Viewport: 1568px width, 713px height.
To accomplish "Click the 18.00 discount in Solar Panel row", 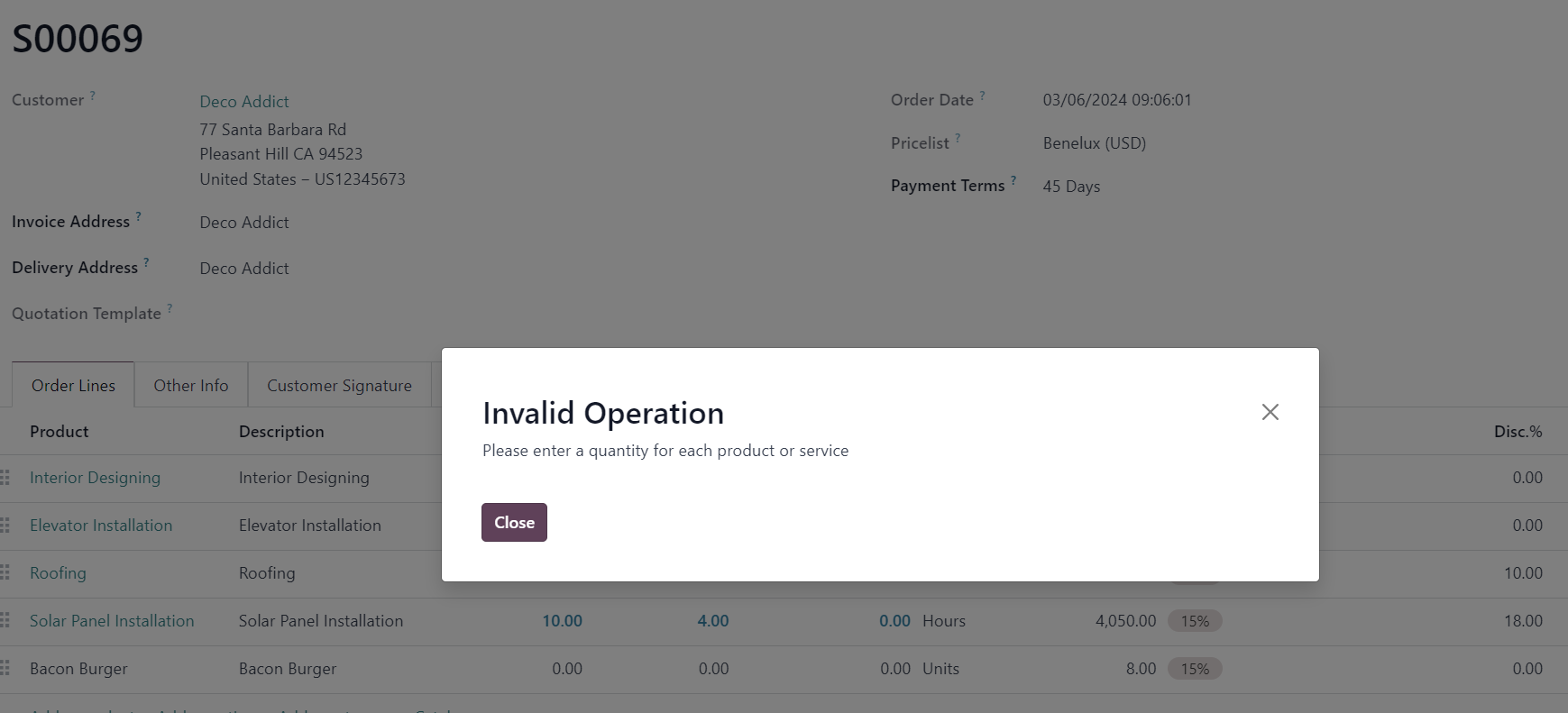I will (x=1523, y=621).
